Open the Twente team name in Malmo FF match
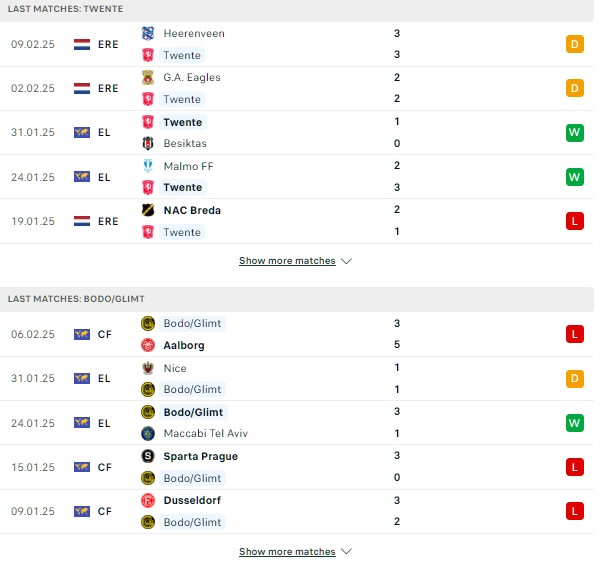Screen dimensions: 600x570 click(183, 187)
